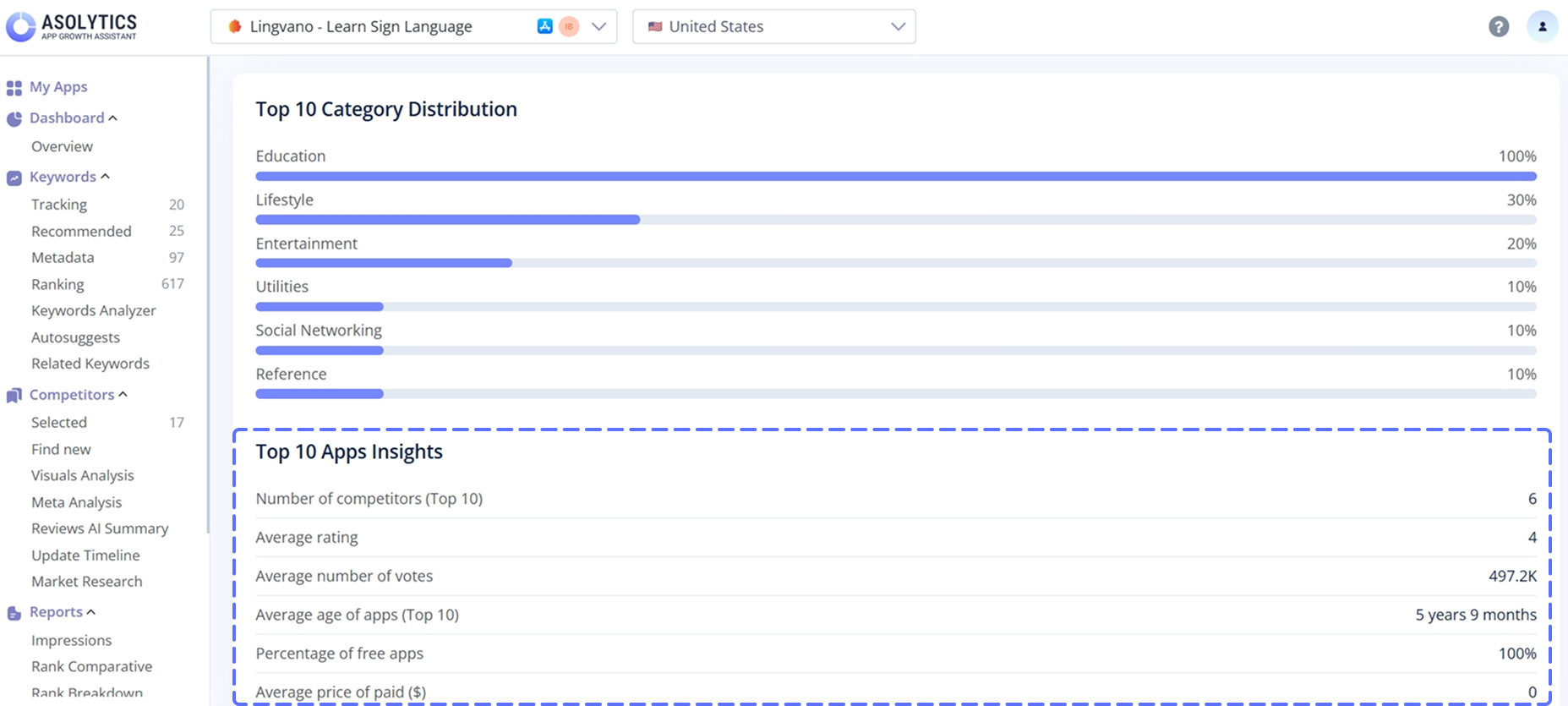Click the Dashboard pie chart icon
The height and width of the screenshot is (706, 1568).
pos(14,118)
